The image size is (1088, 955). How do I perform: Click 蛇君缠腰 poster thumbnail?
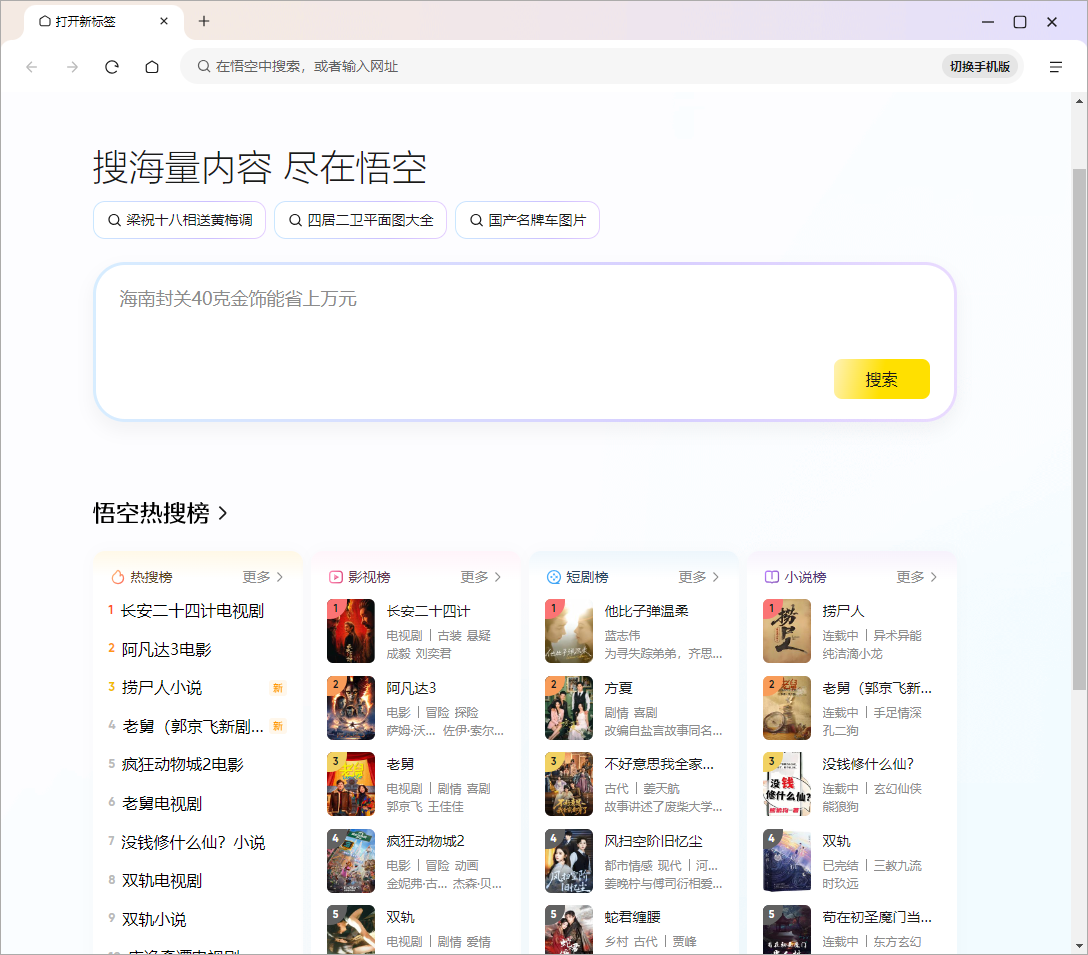(569, 929)
